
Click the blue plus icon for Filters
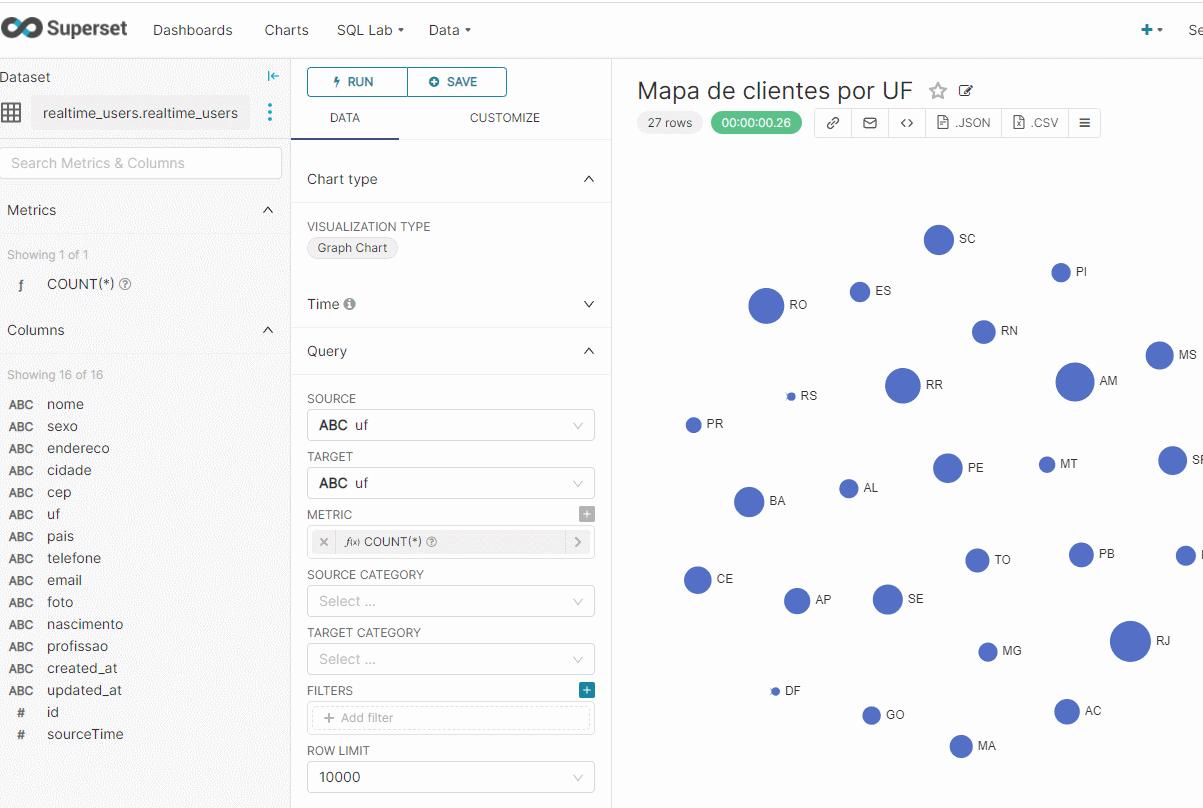(x=587, y=690)
